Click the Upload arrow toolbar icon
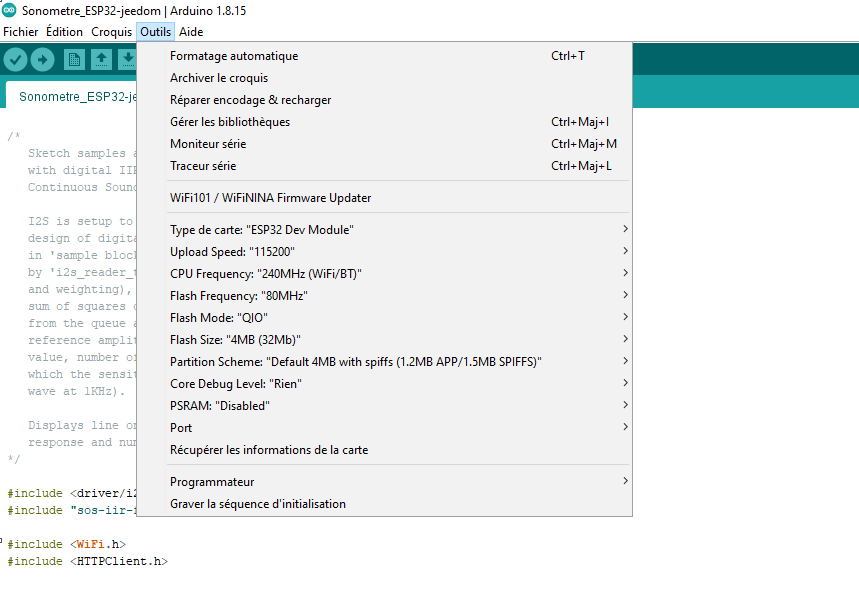 click(x=43, y=59)
